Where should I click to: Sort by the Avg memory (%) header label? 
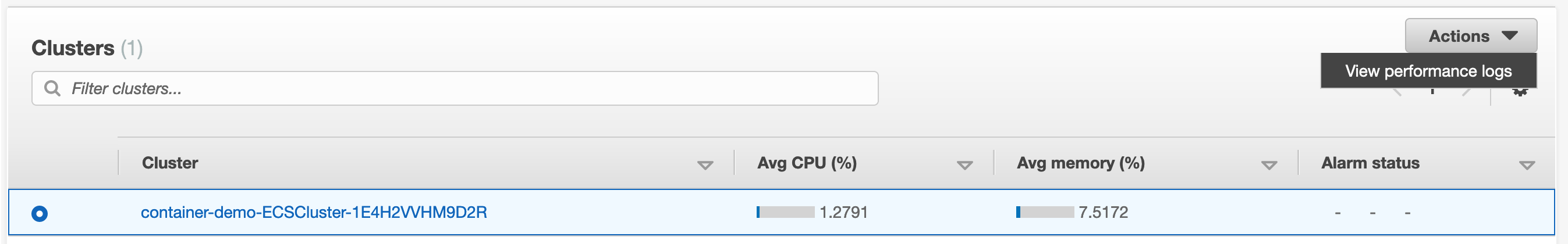1080,163
